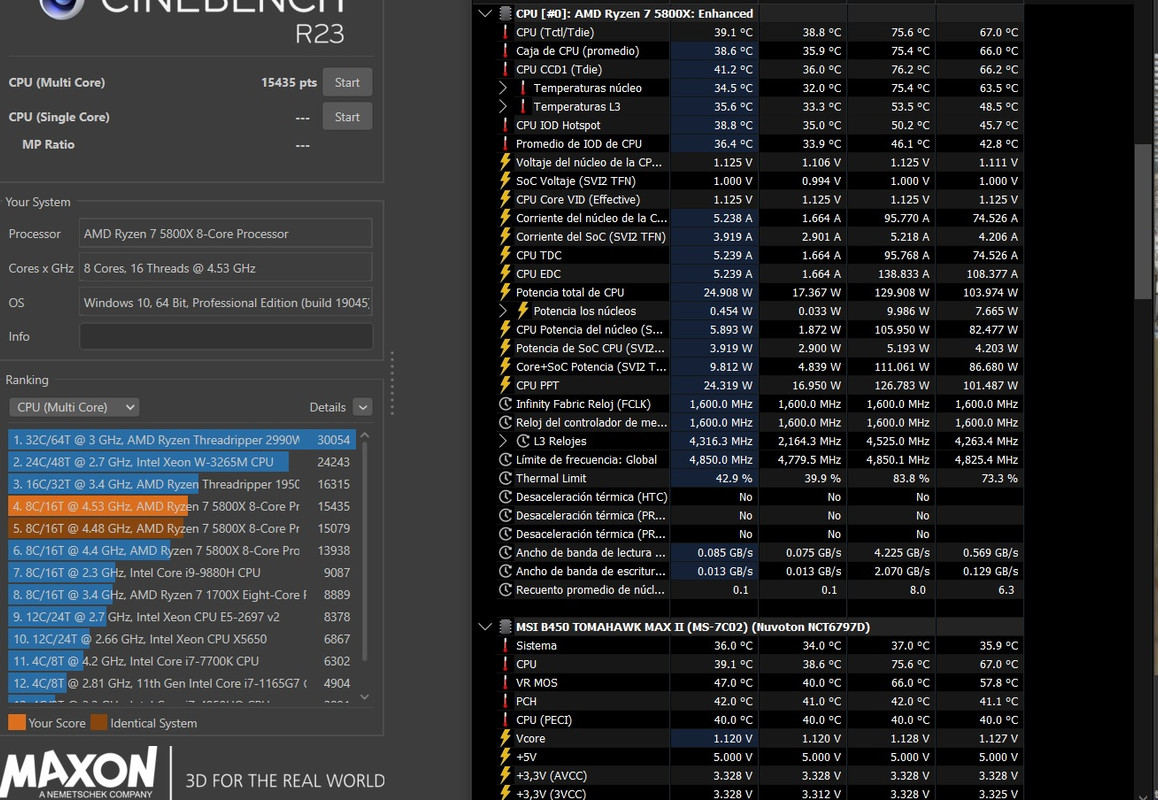This screenshot has width=1158, height=800.
Task: Click thermometer icon of Caja de CPU (promedio)
Action: pyautogui.click(x=505, y=50)
